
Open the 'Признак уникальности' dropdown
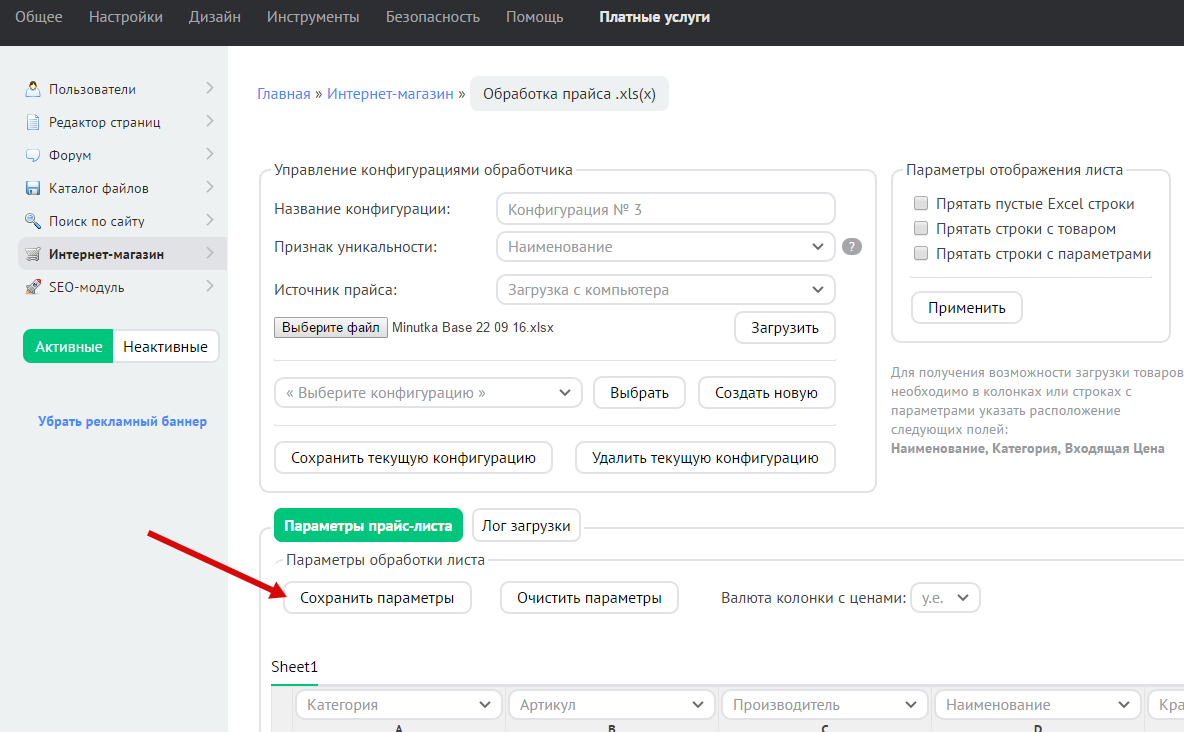coord(665,246)
